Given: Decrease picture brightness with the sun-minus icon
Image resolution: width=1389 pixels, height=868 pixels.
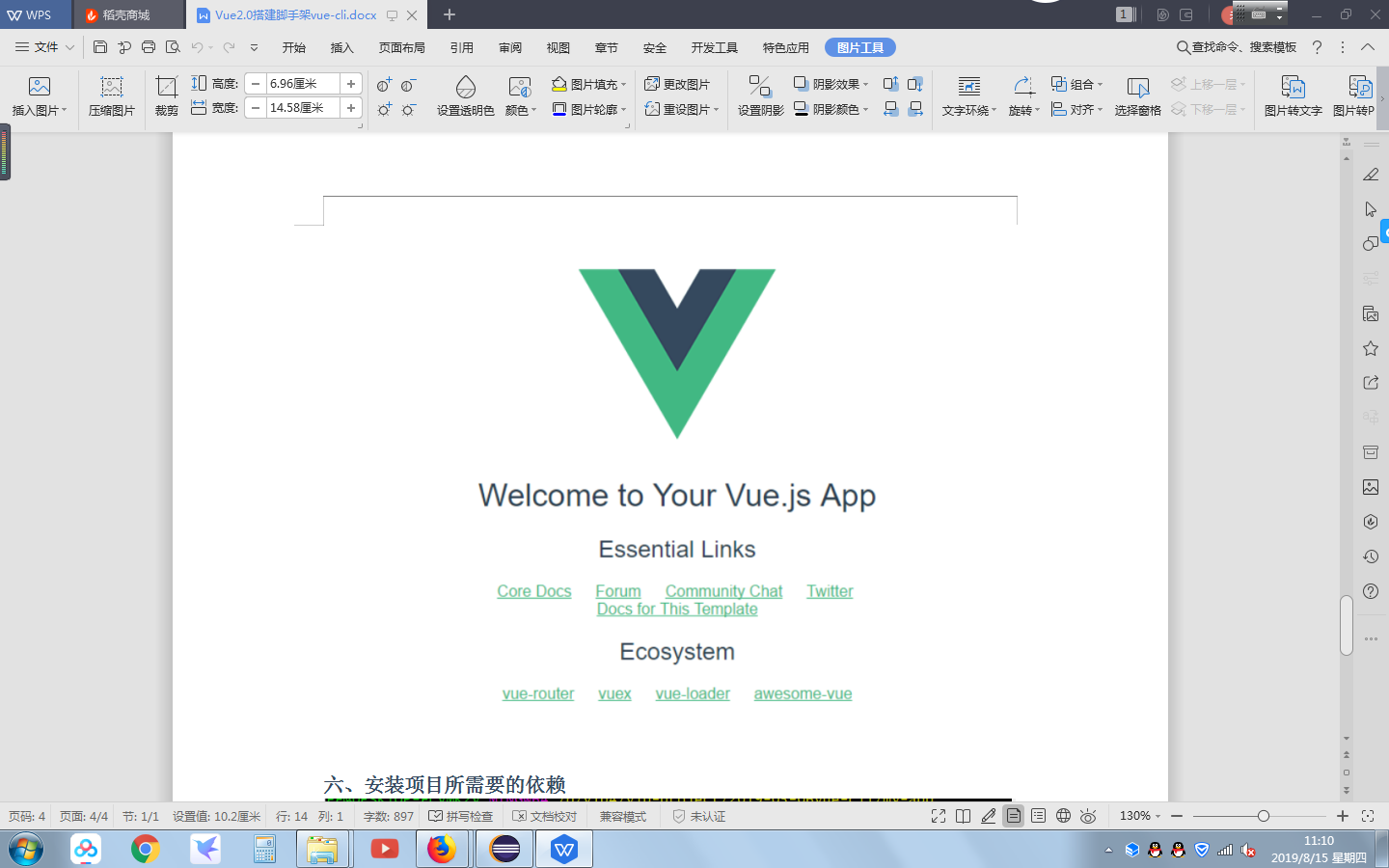Looking at the screenshot, I should coord(409,109).
